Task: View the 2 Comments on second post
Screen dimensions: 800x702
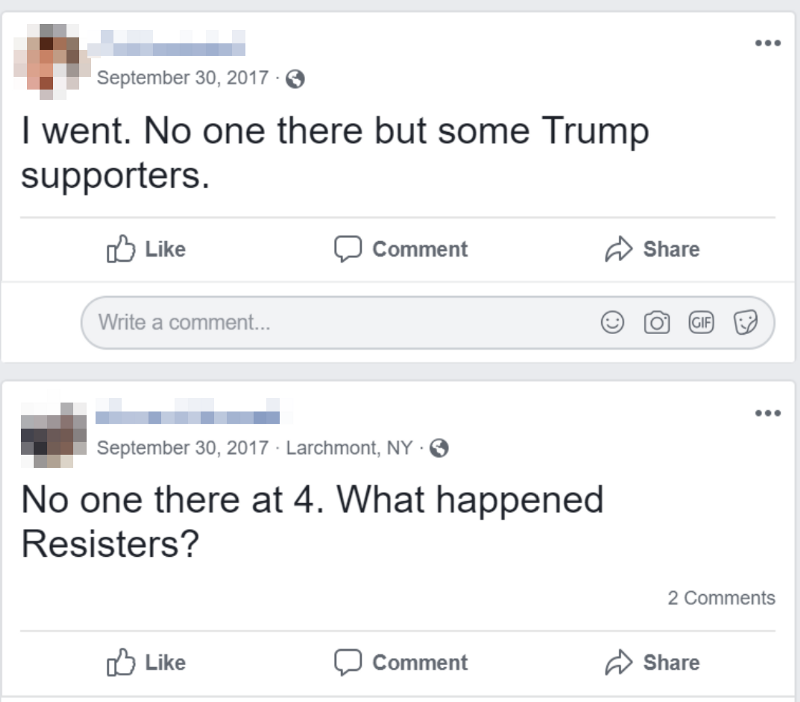Action: [x=721, y=598]
